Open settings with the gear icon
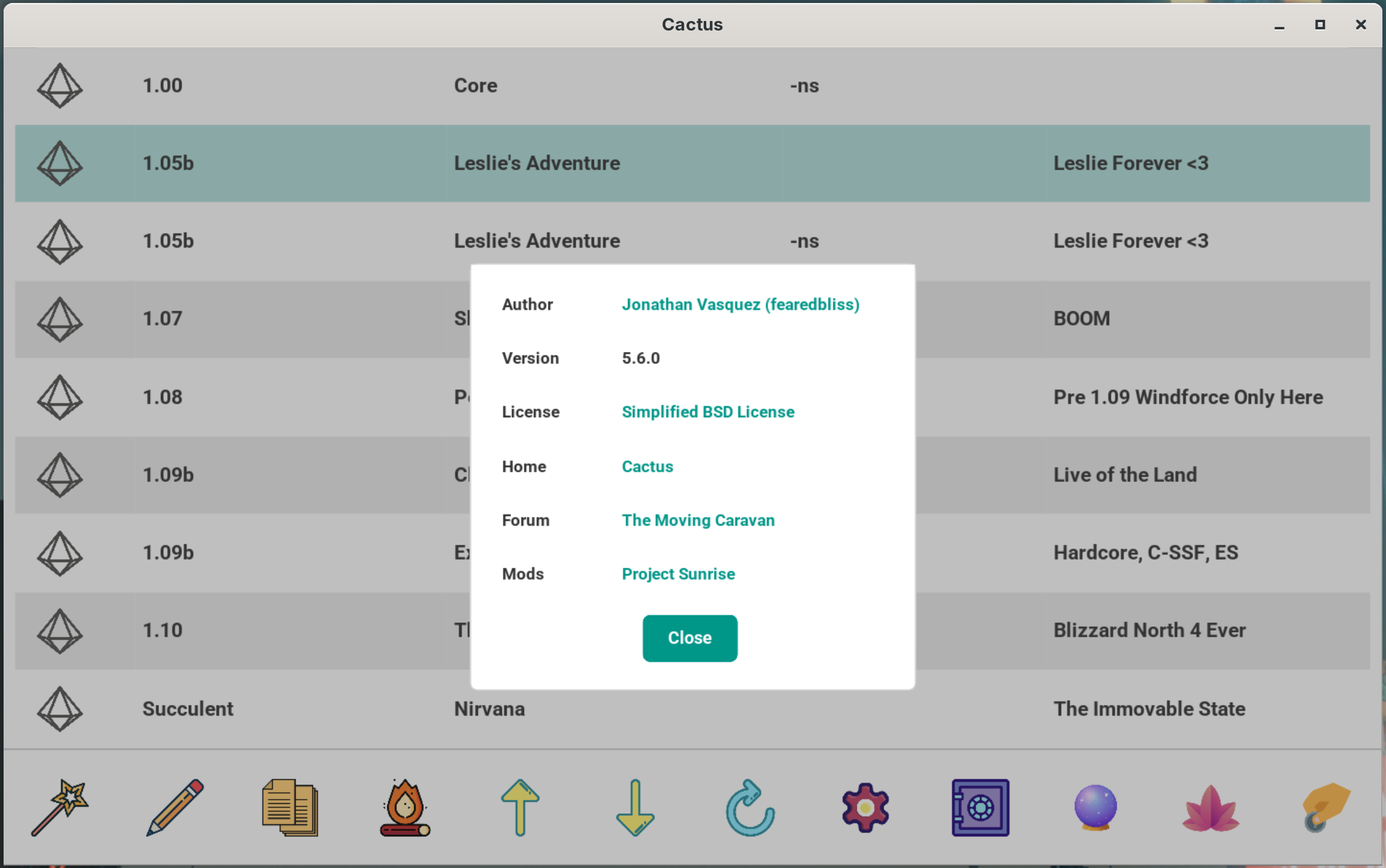 (865, 807)
